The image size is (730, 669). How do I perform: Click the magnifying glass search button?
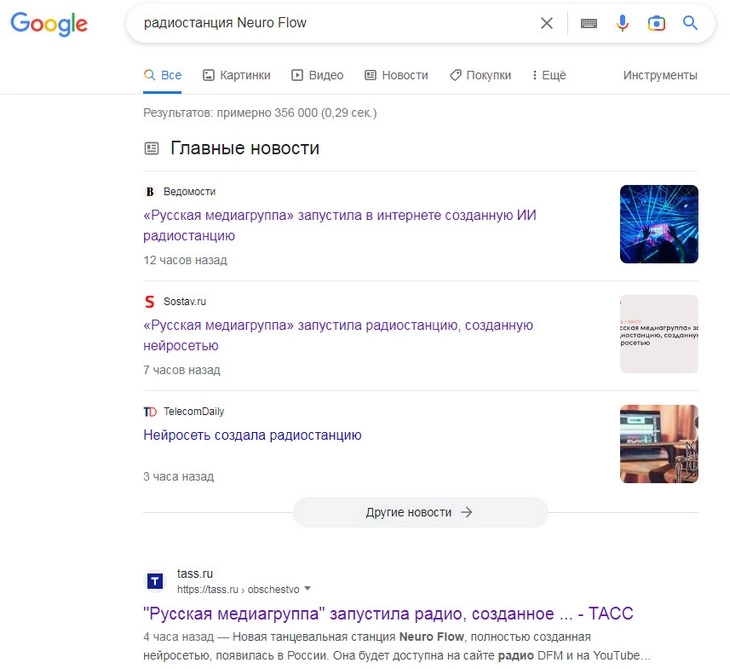click(x=690, y=22)
